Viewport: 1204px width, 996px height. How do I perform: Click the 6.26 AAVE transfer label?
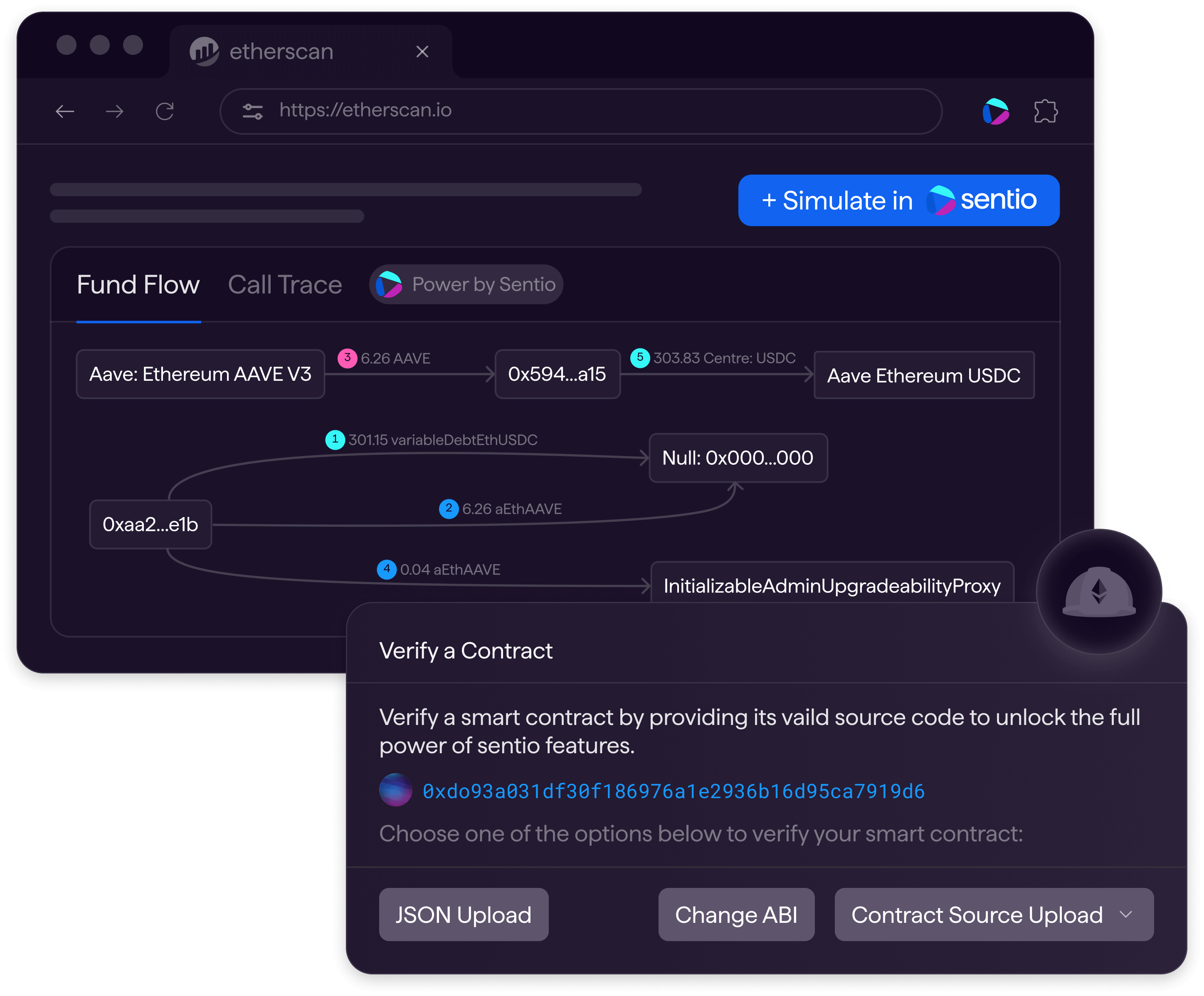[396, 358]
